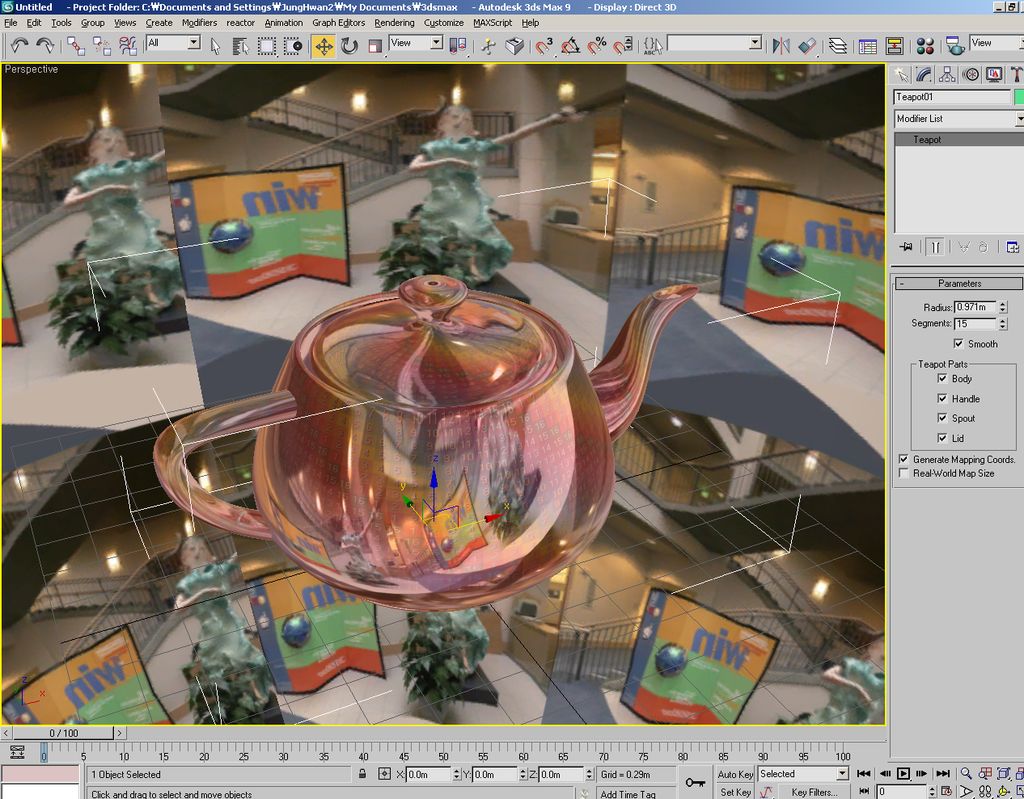Uncheck the Handle teapot part

pos(942,398)
